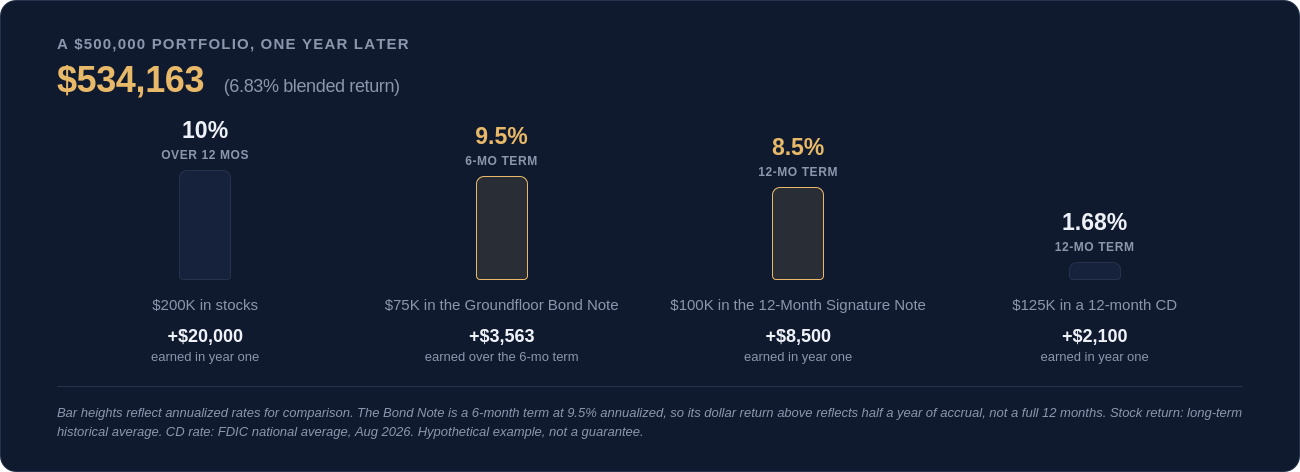Click the 8.5% rate label
The height and width of the screenshot is (472, 1300).
coord(798,147)
